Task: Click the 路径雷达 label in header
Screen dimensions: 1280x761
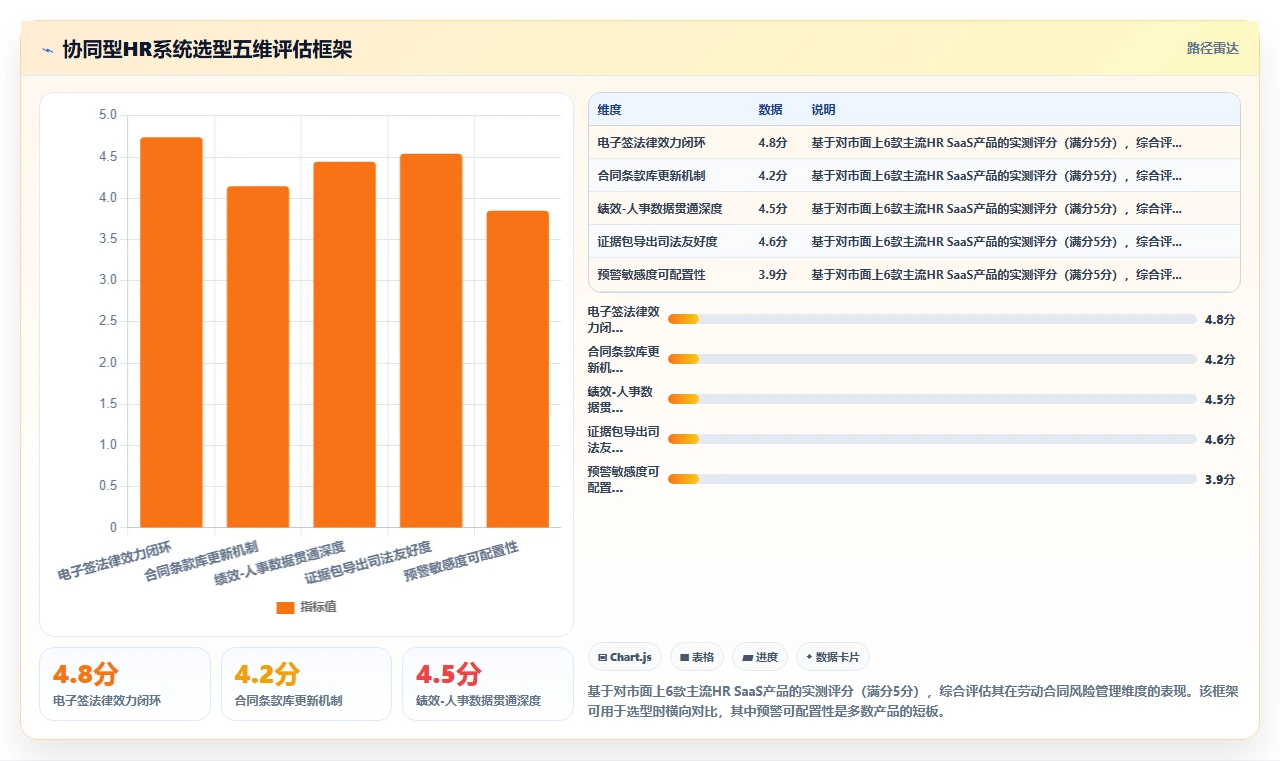Action: pos(1212,48)
